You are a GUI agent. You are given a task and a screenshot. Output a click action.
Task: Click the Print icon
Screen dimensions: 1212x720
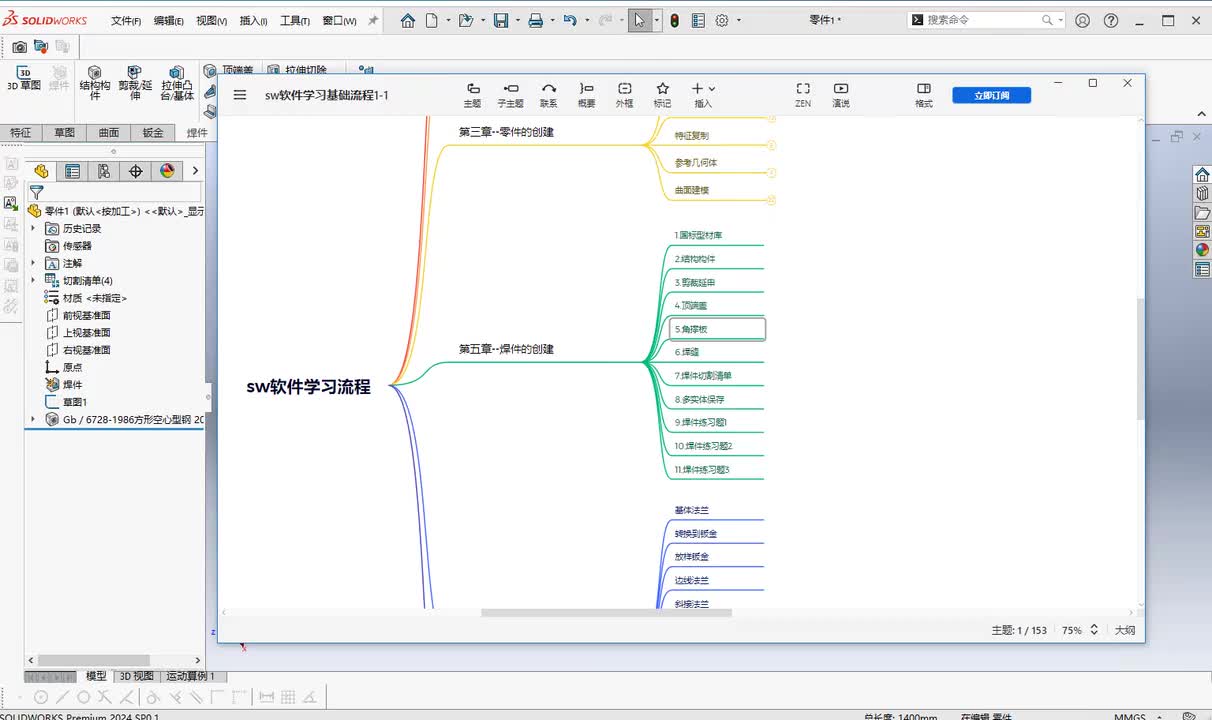[x=535, y=20]
